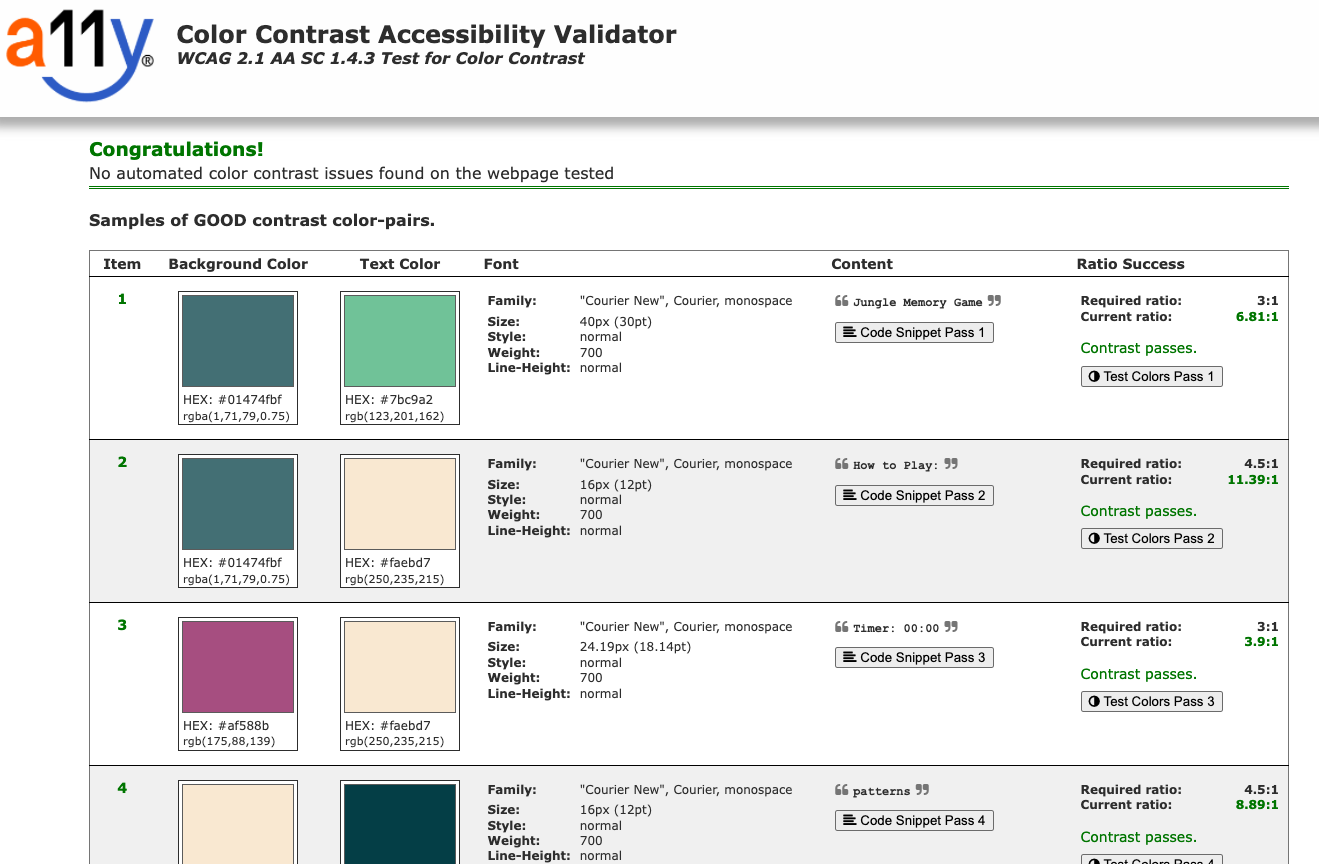Click Test Colors Pass 2 button
This screenshot has width=1319, height=864.
click(x=1151, y=538)
